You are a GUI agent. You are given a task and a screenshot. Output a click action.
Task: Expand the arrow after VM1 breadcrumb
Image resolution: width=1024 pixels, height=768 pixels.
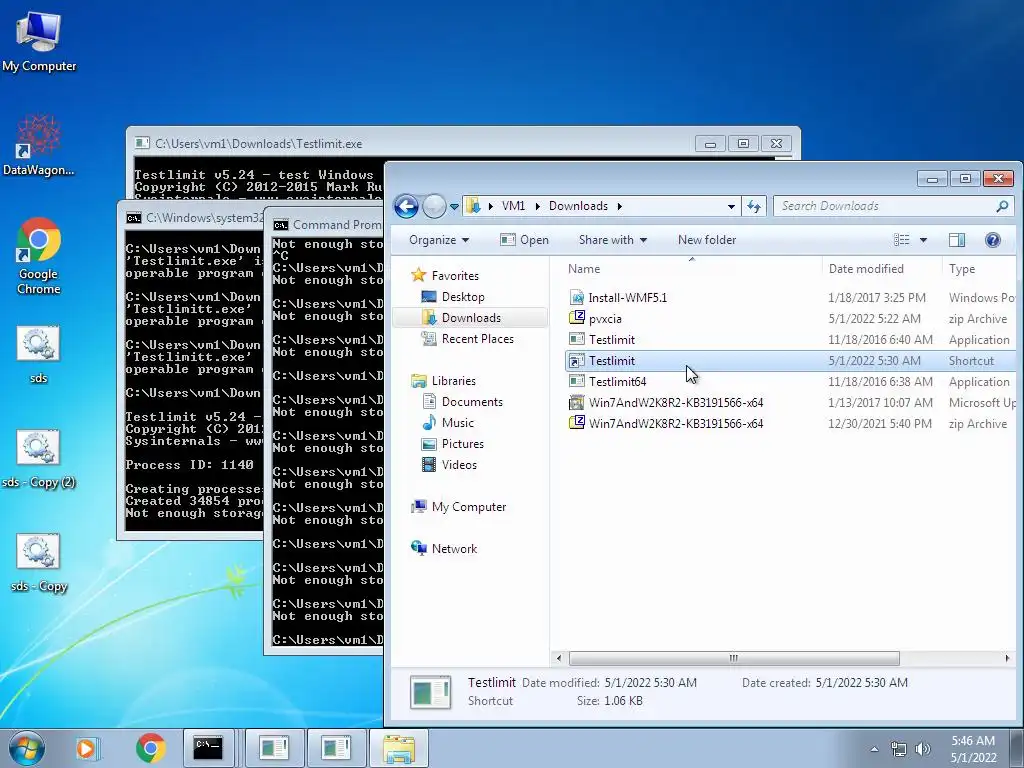[537, 206]
